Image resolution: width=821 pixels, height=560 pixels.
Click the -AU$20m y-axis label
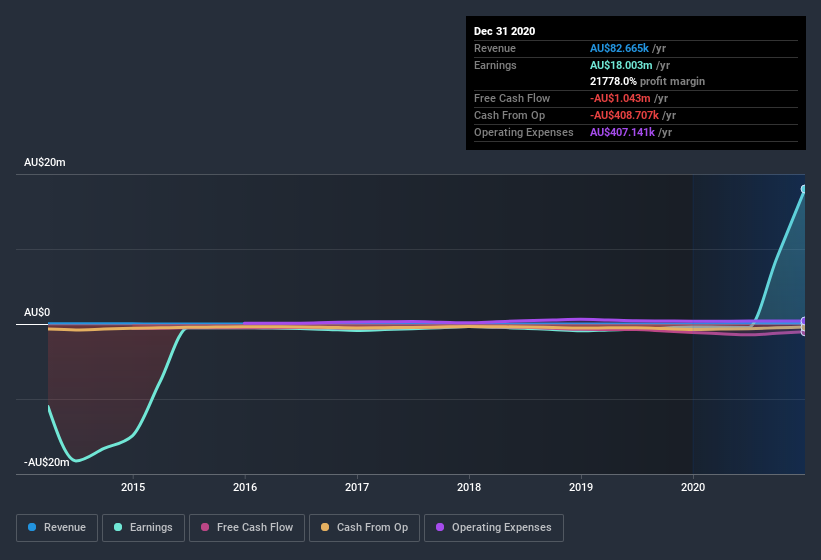(47, 462)
